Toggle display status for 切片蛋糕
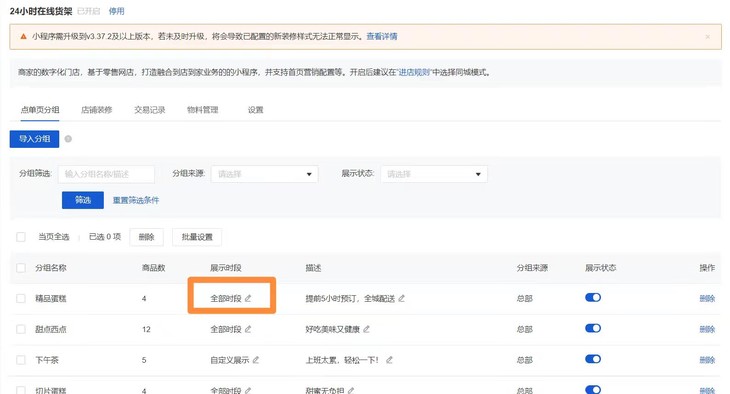730x394 pixels. (593, 389)
